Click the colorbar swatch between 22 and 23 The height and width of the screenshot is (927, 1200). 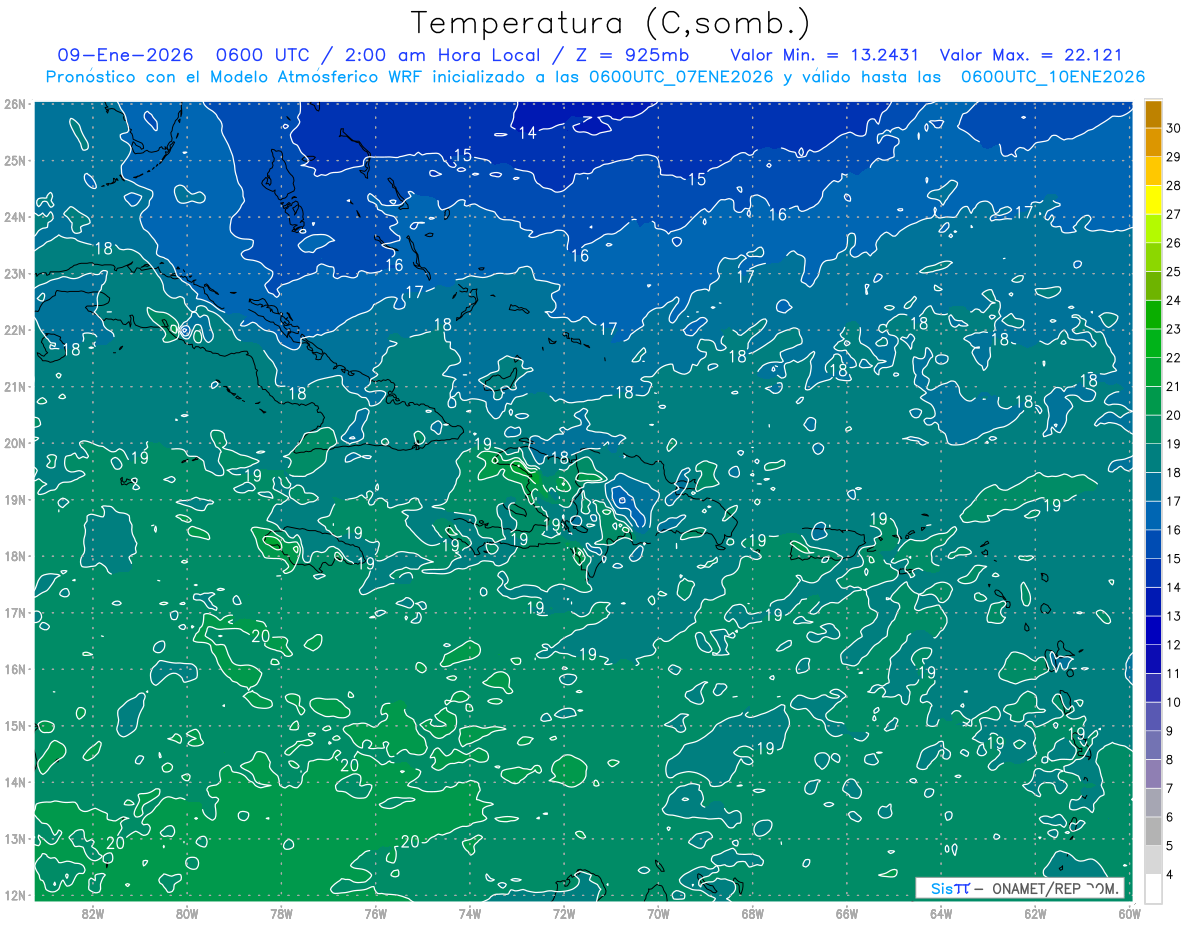coord(1153,342)
